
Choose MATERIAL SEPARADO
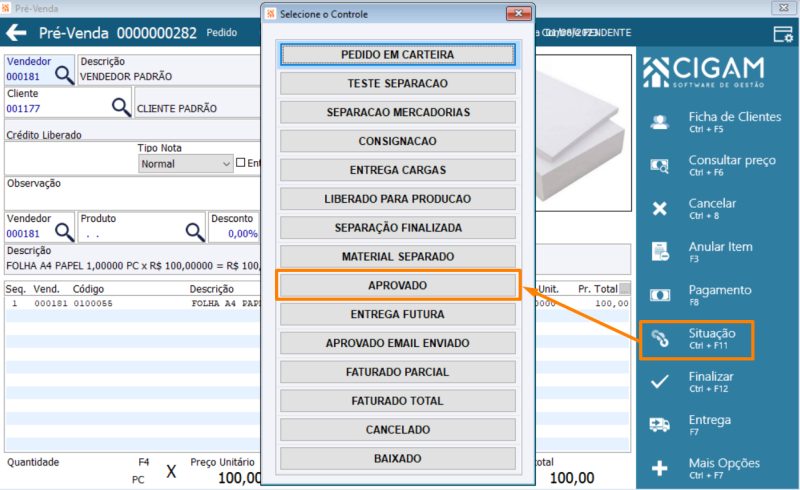397,256
